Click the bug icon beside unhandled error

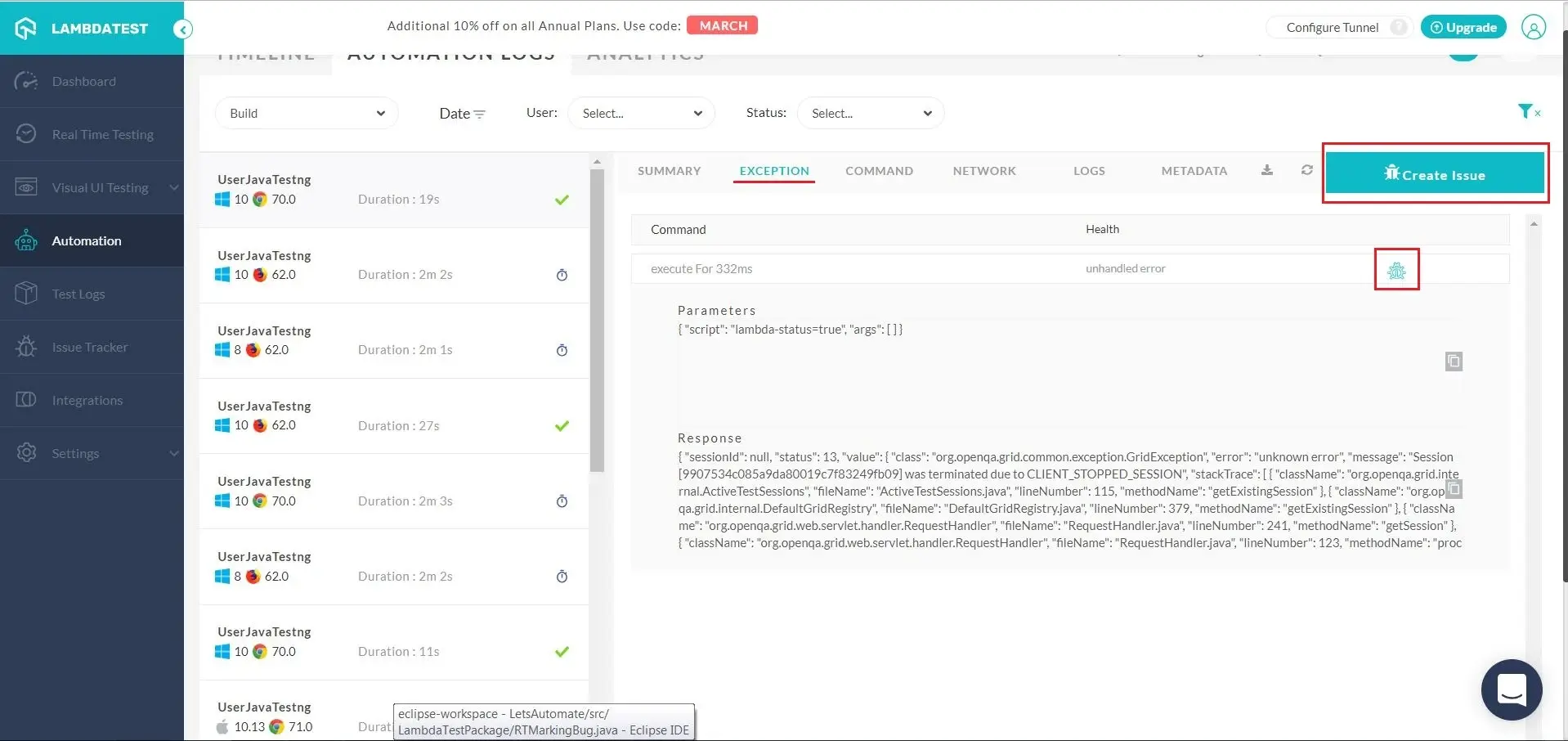coord(1396,270)
